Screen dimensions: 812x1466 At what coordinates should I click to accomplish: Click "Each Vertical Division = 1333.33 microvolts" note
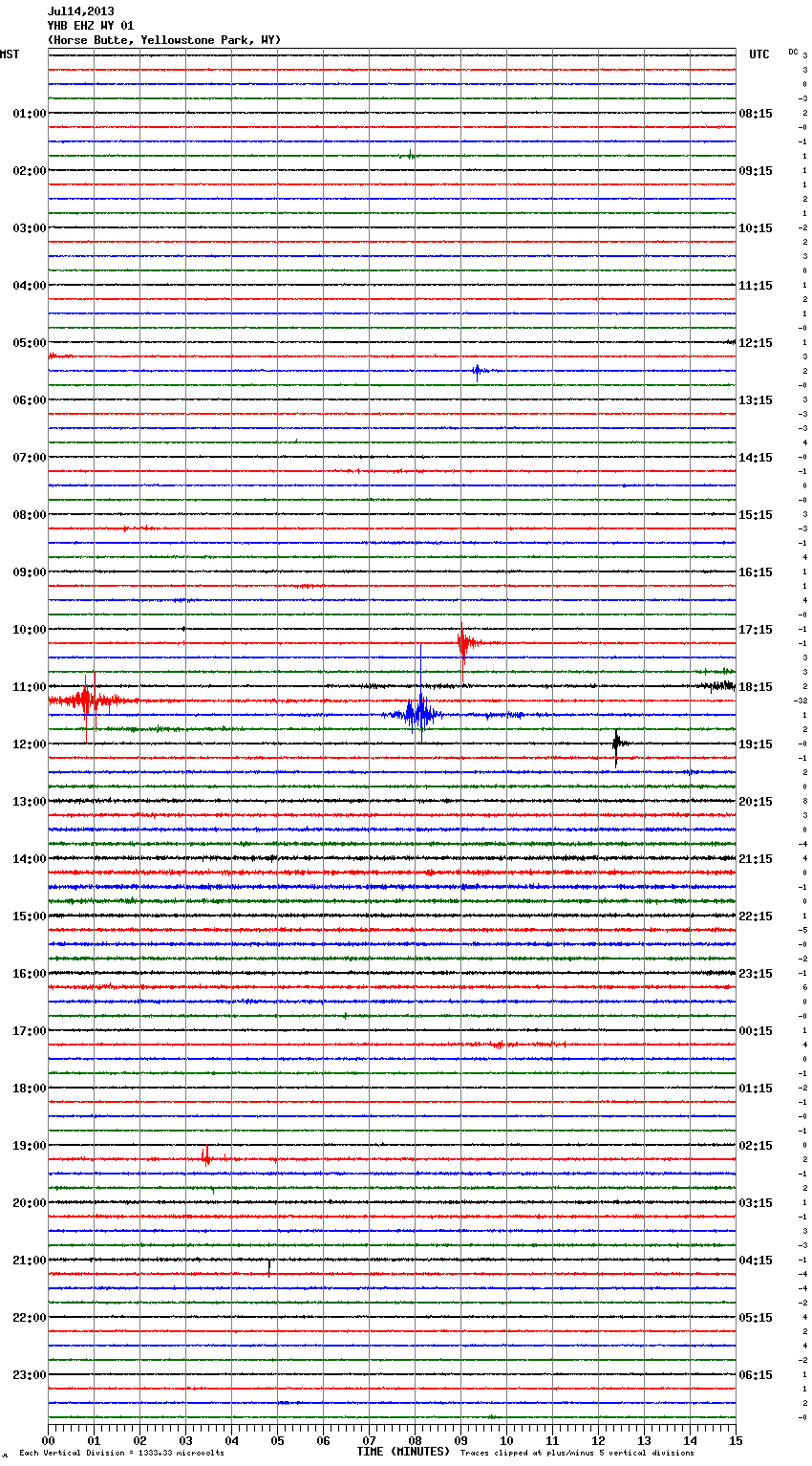click(x=121, y=1453)
